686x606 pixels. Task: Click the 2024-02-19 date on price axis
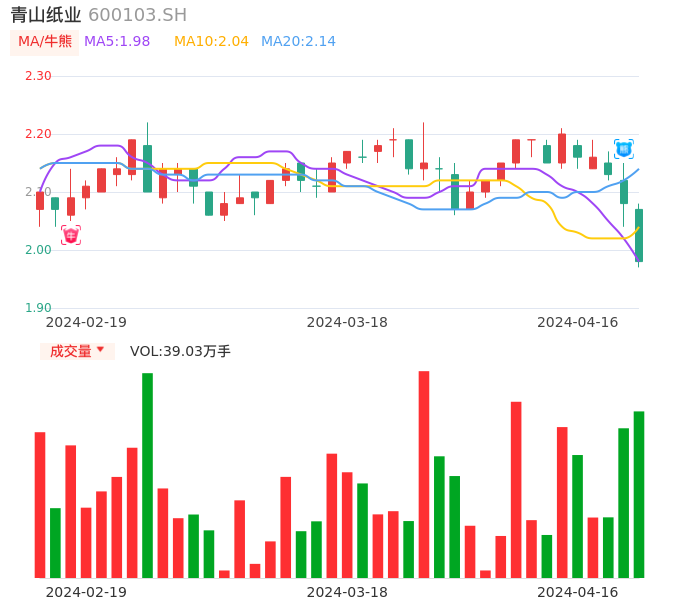(x=86, y=322)
